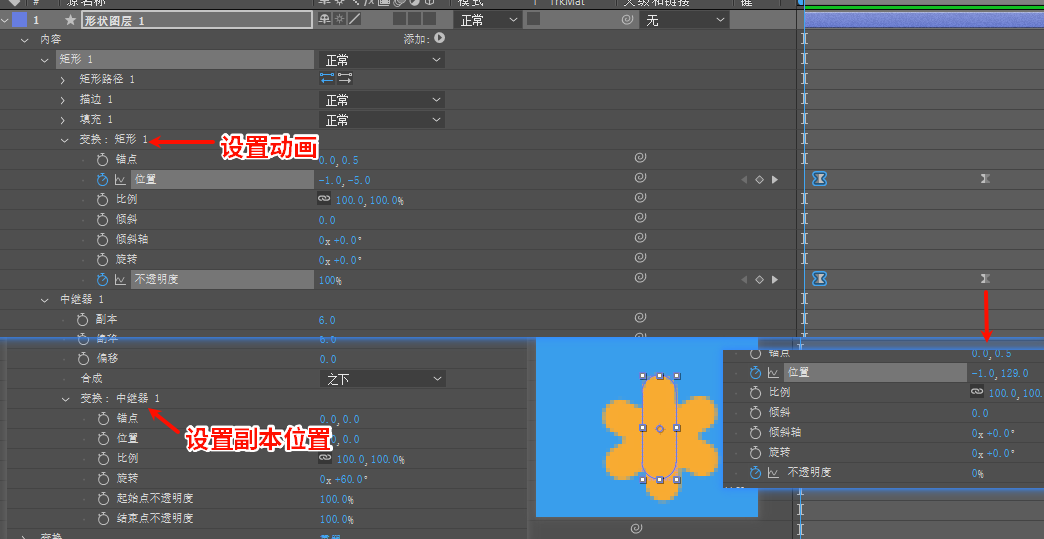1044x539 pixels.
Task: Collapse 变换: 中继器 1
Action: (x=65, y=399)
